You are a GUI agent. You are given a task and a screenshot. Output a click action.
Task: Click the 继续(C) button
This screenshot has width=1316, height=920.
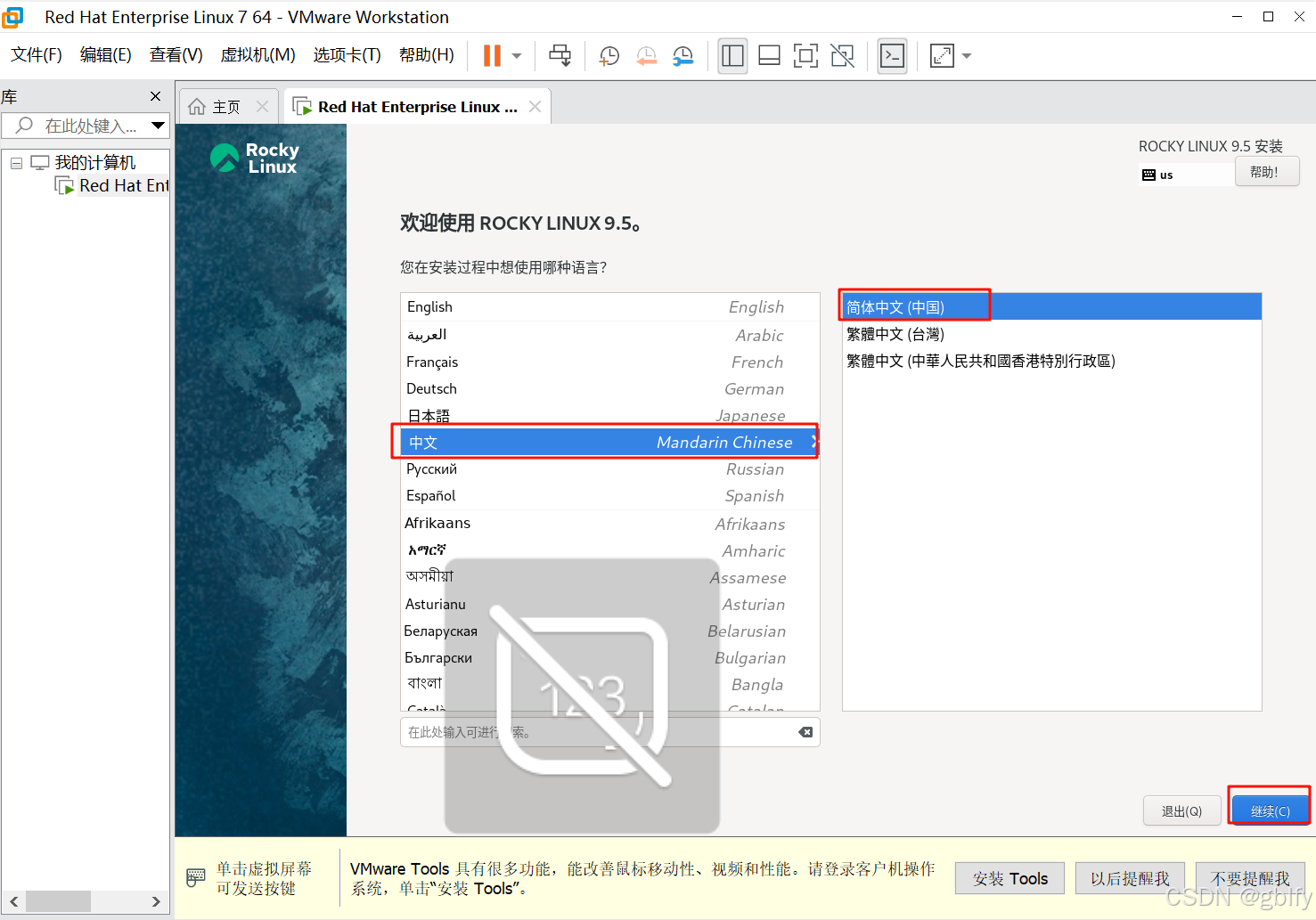1270,810
